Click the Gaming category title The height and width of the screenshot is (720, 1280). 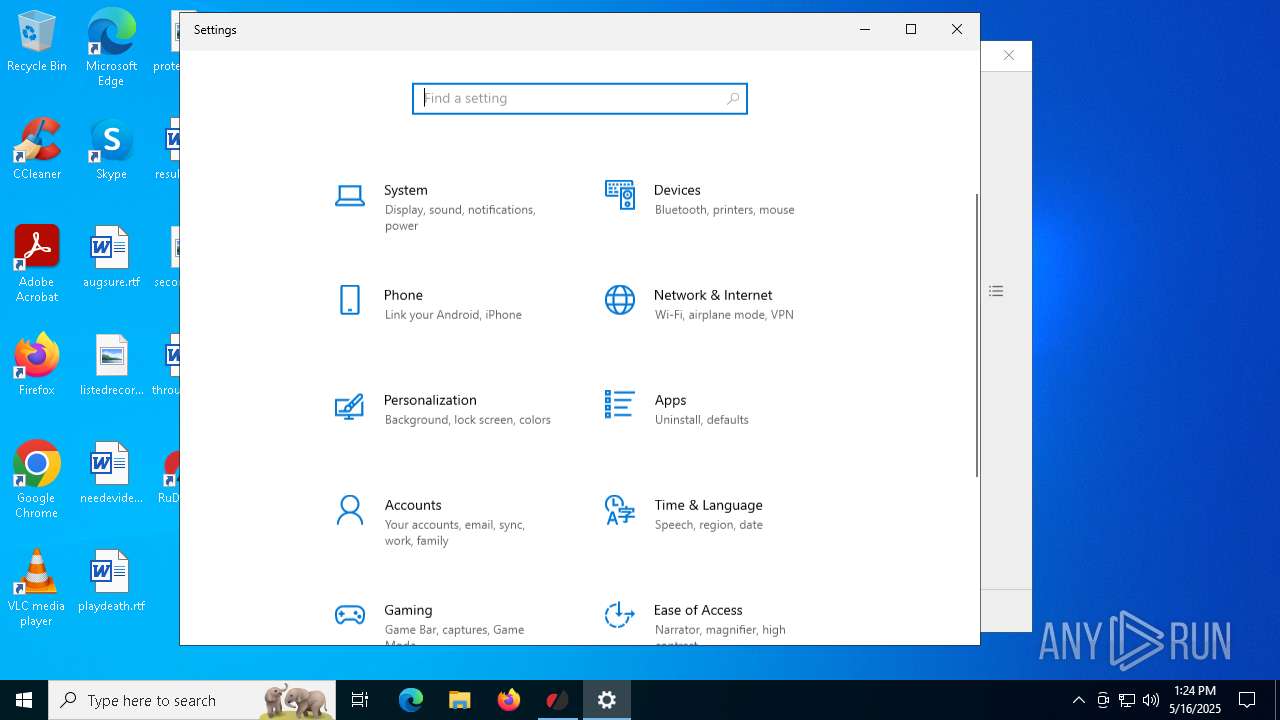(x=408, y=610)
